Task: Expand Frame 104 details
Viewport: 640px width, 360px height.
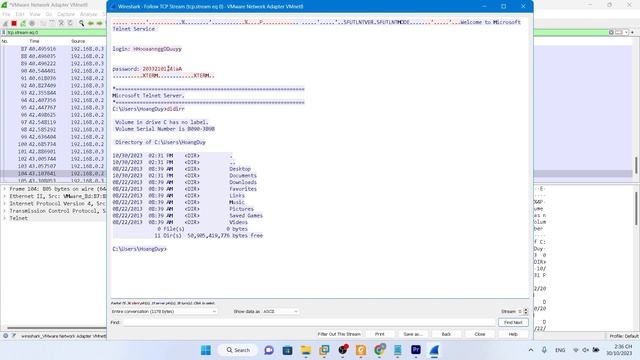Action: tap(4, 189)
